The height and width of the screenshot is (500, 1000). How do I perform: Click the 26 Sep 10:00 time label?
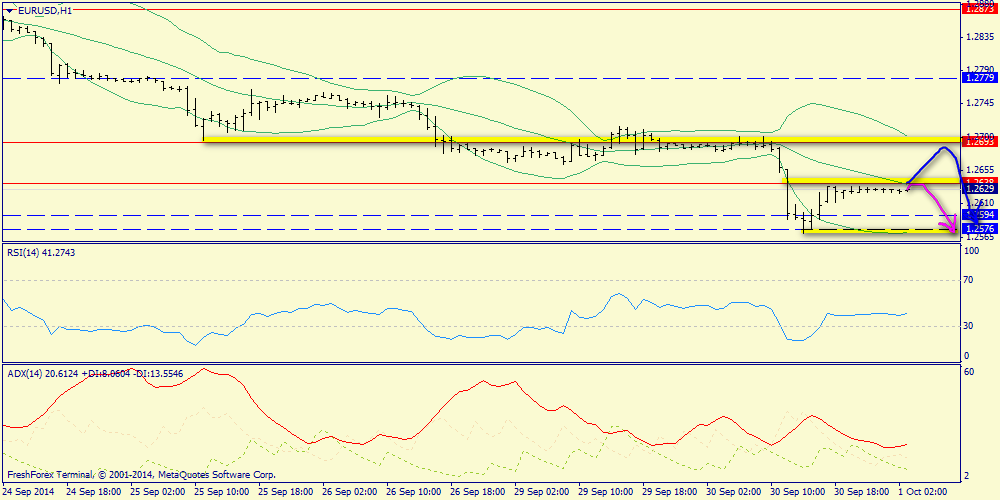pos(412,492)
